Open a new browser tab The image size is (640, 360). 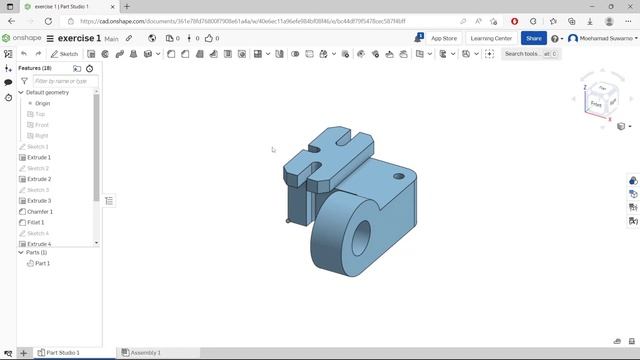pyautogui.click(x=127, y=7)
